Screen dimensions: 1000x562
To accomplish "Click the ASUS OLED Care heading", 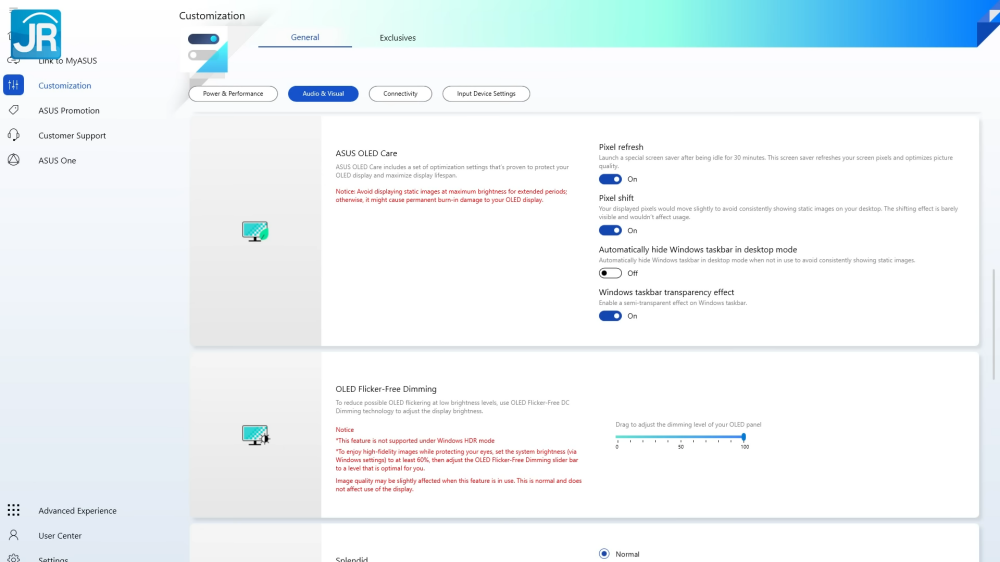I will (366, 153).
